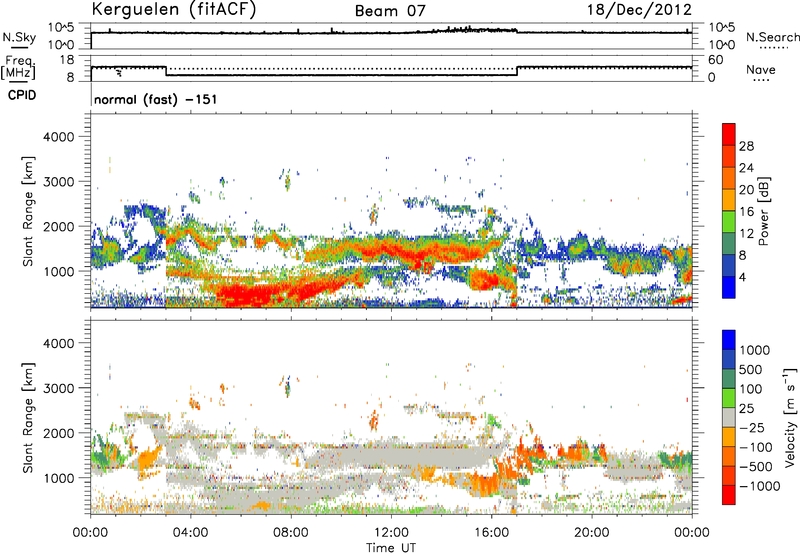Screen dimensions: 800x554
Task: Click 'normal (fast) -151' text
Action: [156, 99]
